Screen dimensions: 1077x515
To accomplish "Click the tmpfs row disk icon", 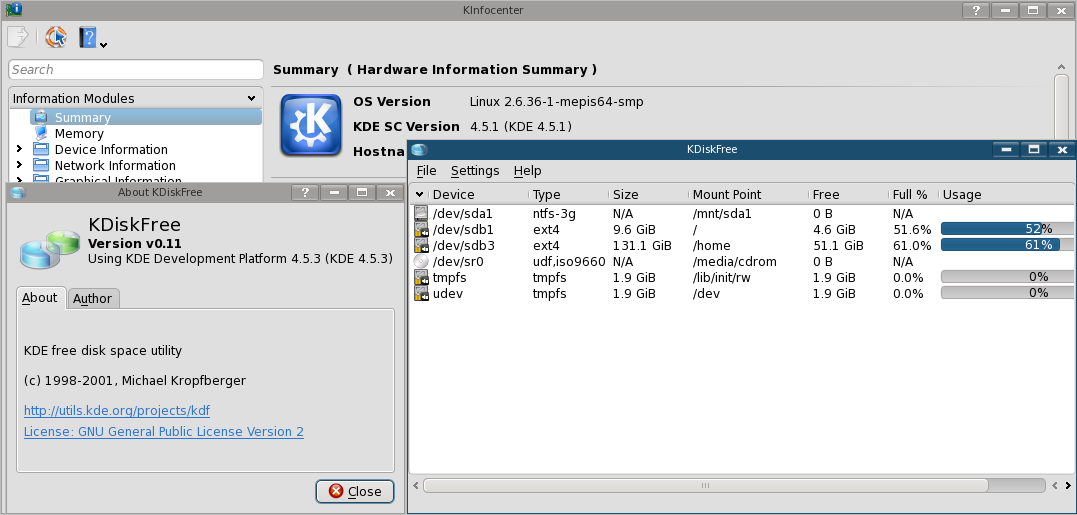I will pos(421,277).
